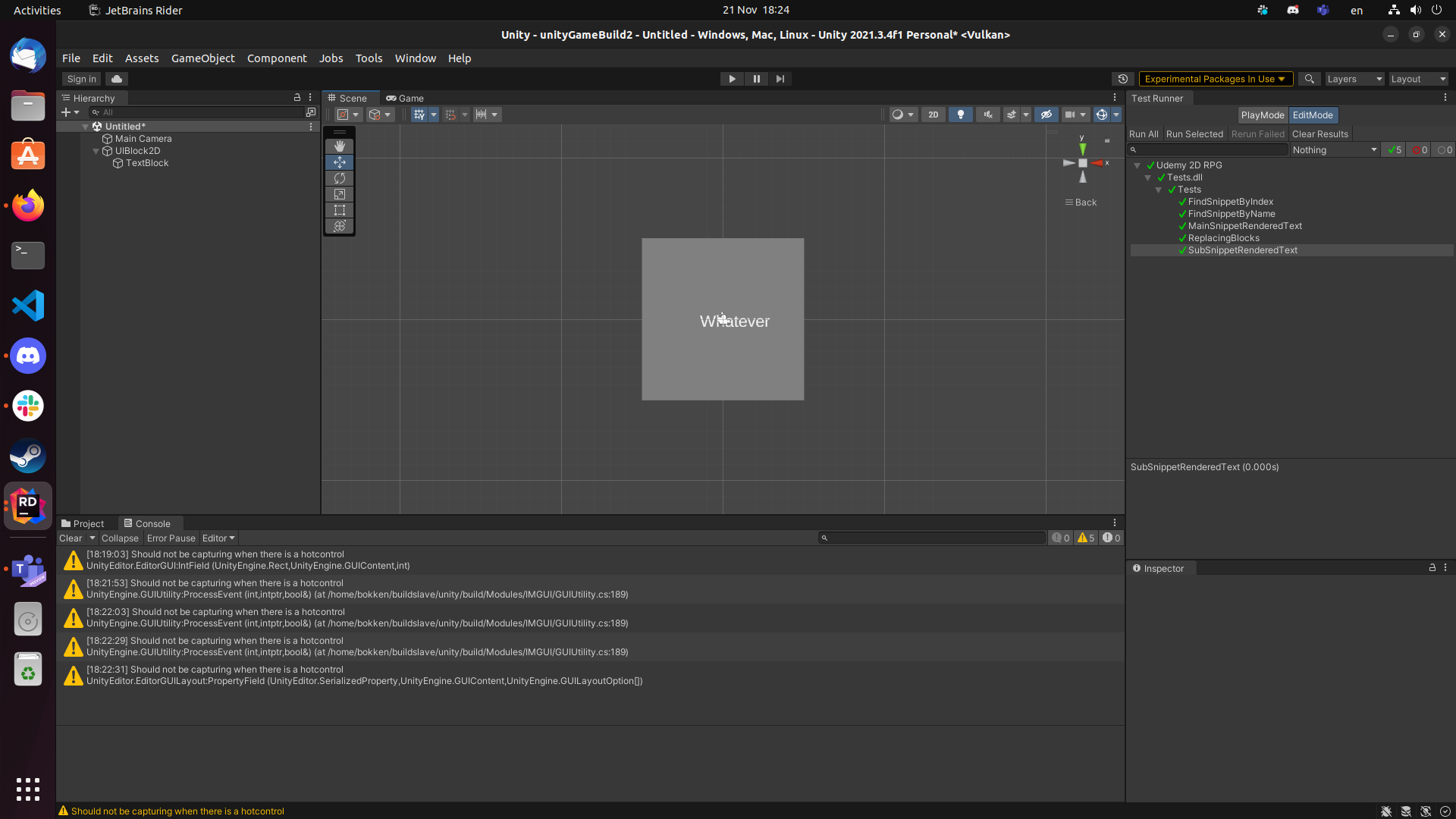1456x819 pixels.
Task: Select the Rotate tool
Action: (339, 177)
